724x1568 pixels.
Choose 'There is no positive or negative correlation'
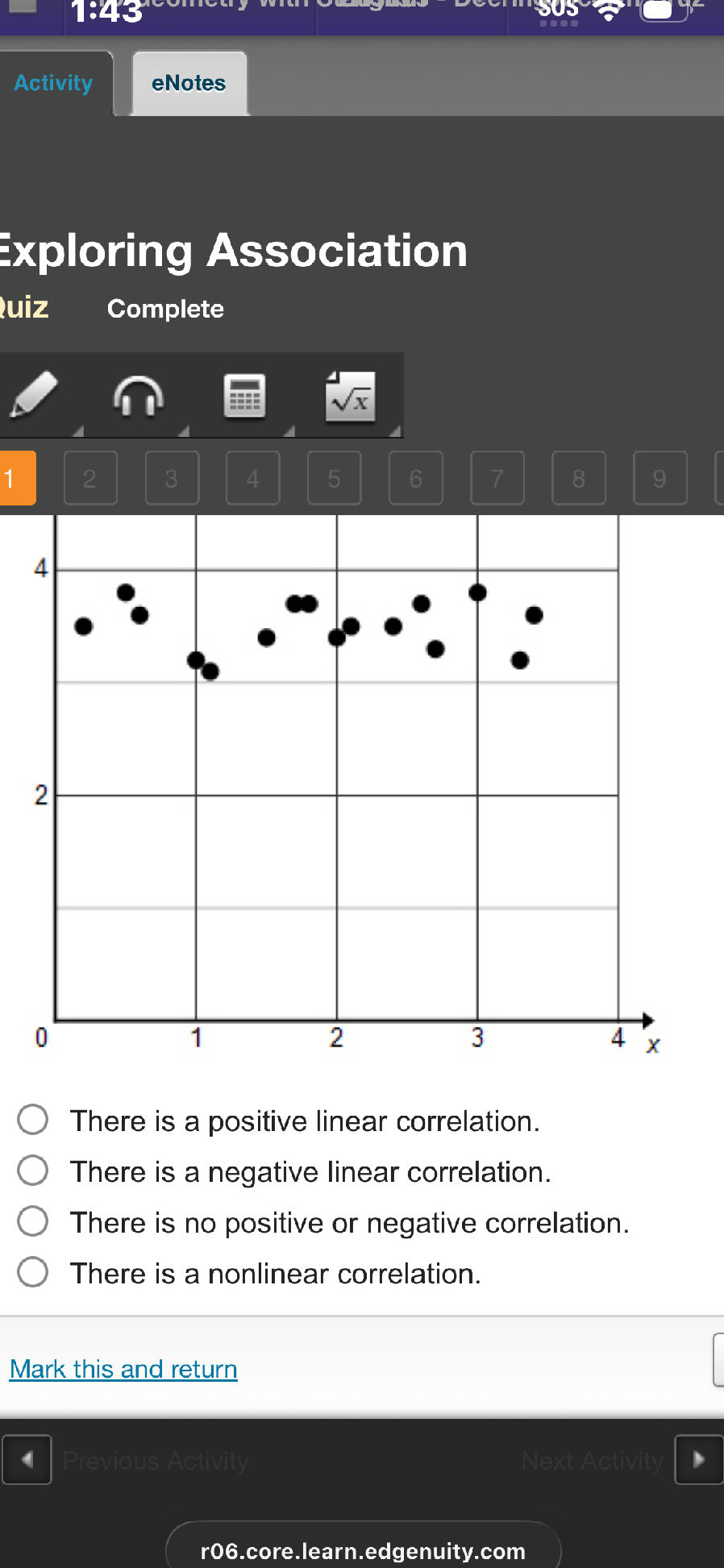(32, 1221)
